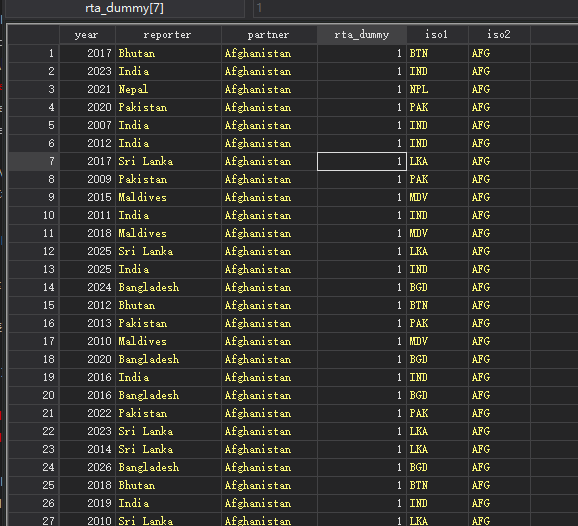This screenshot has width=578, height=526.
Task: Select the reporter column header
Action: click(168, 35)
